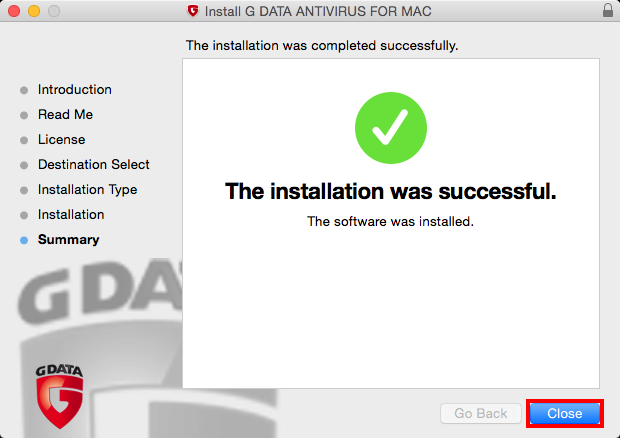Click the gray bullet beside License
This screenshot has width=620, height=438.
[x=24, y=140]
